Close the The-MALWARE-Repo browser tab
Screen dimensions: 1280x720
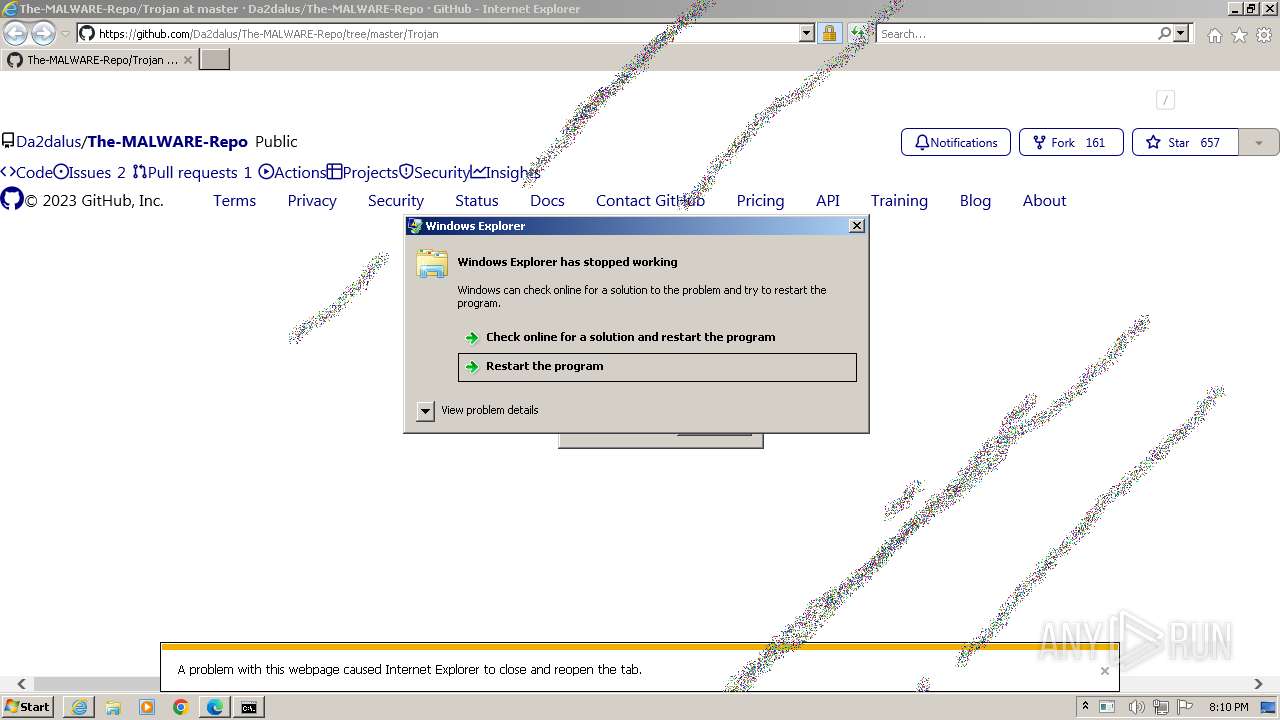tap(187, 60)
